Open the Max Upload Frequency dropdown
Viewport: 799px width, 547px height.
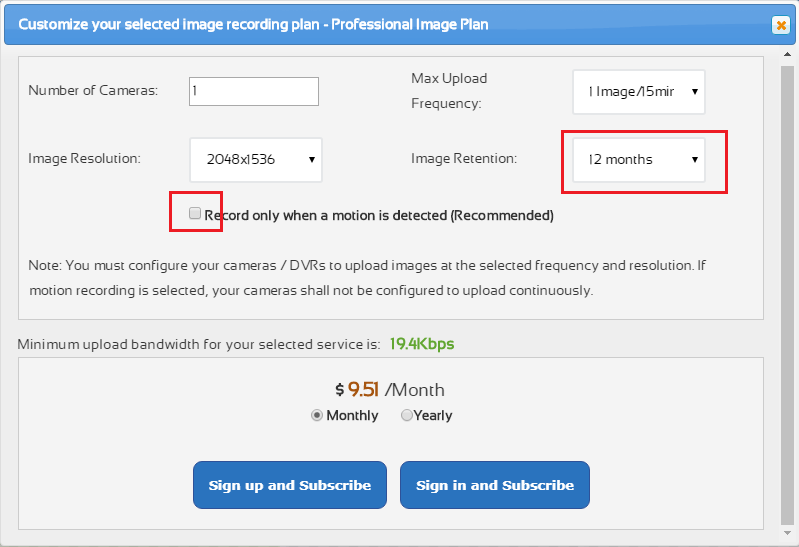[x=639, y=92]
